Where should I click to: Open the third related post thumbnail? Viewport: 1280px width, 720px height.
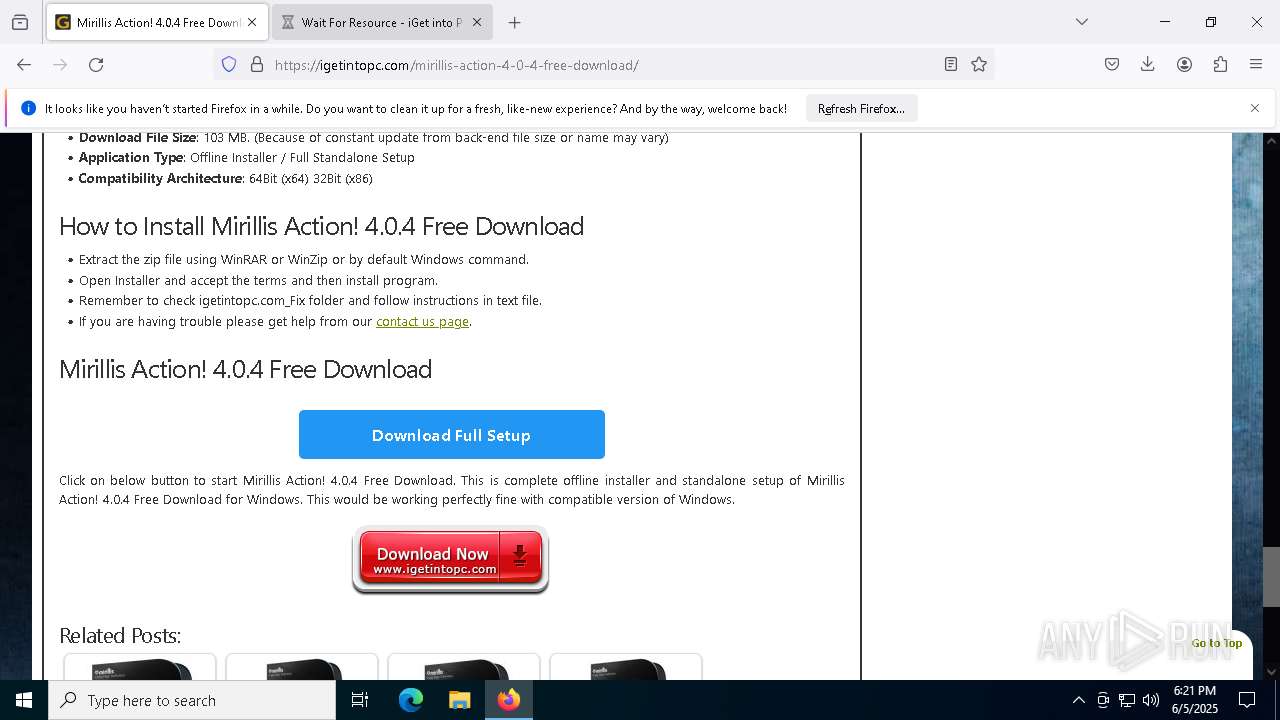pyautogui.click(x=464, y=667)
